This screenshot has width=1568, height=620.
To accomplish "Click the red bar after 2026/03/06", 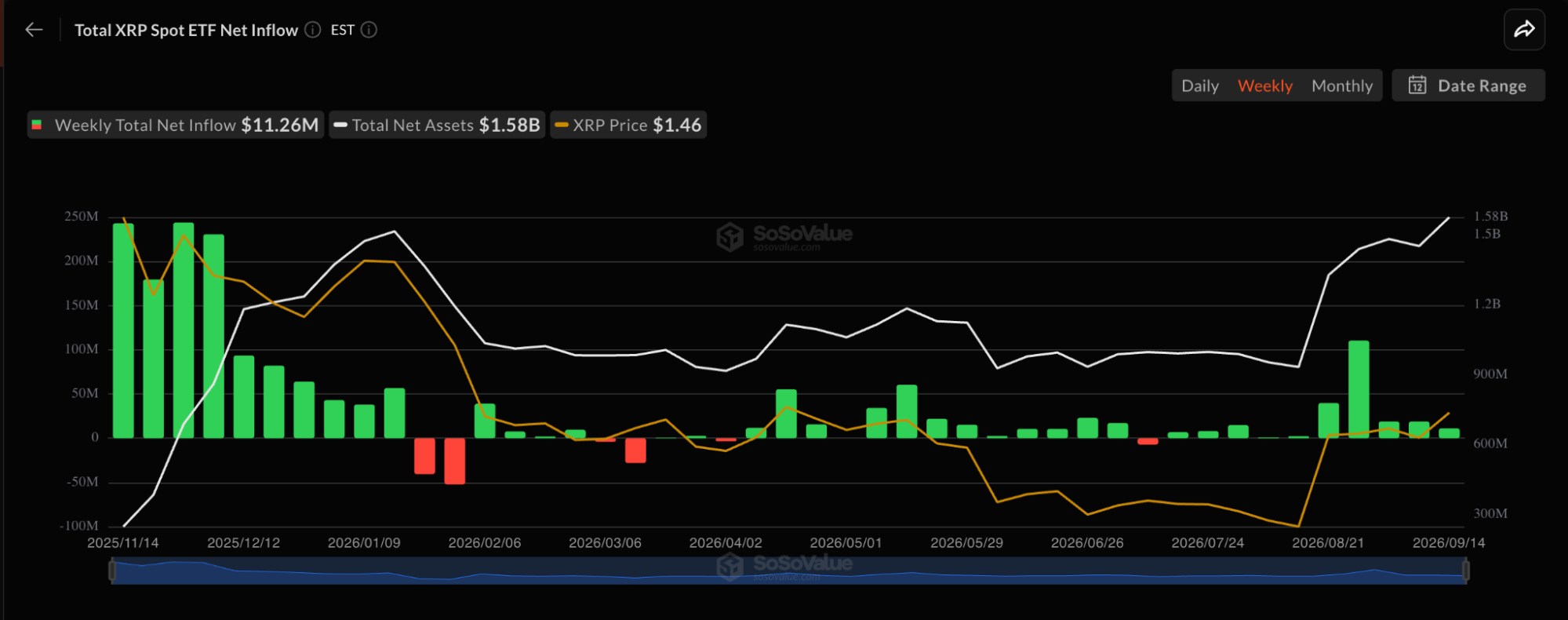I will click(x=635, y=450).
